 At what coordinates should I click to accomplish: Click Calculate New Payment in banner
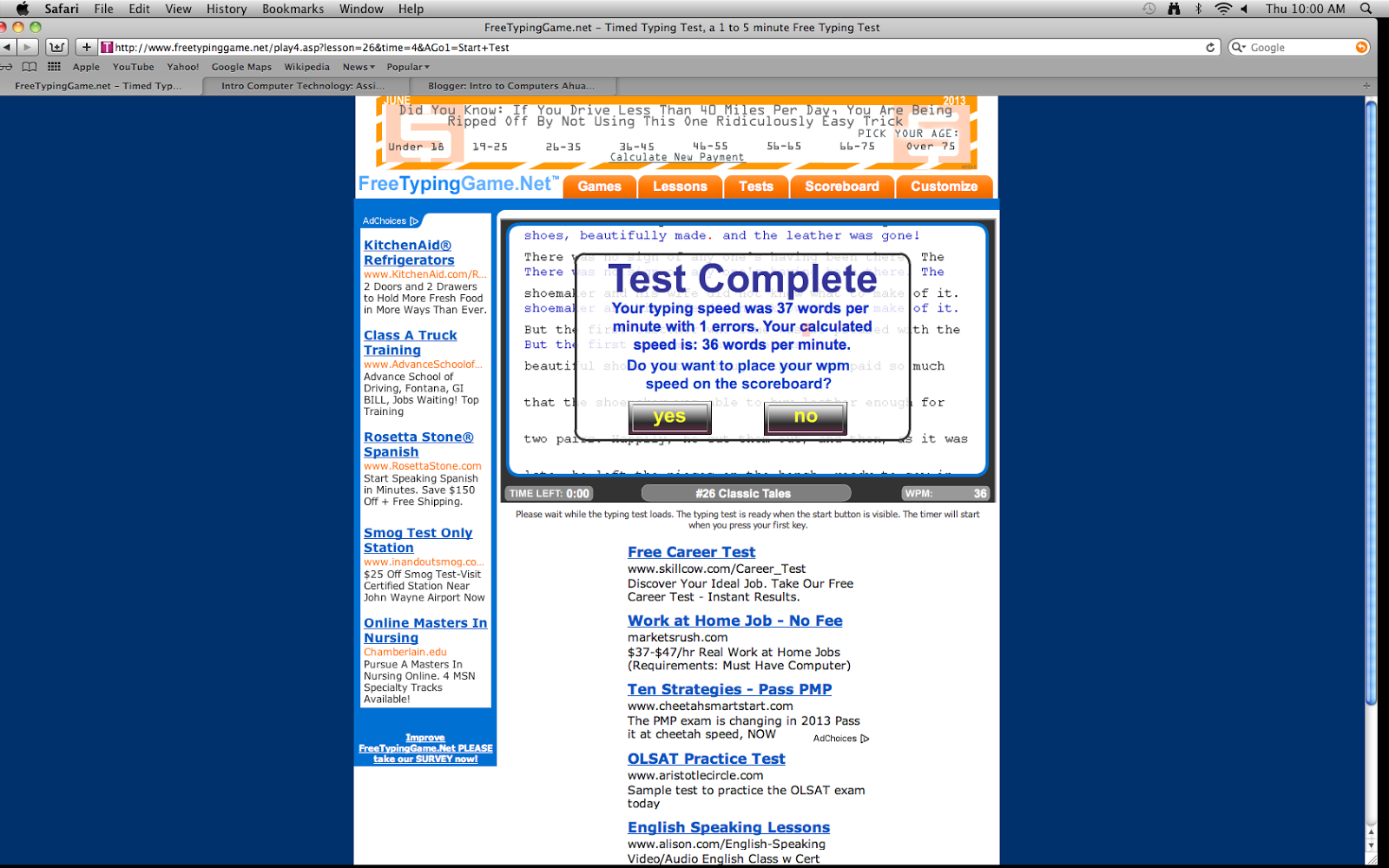(676, 157)
